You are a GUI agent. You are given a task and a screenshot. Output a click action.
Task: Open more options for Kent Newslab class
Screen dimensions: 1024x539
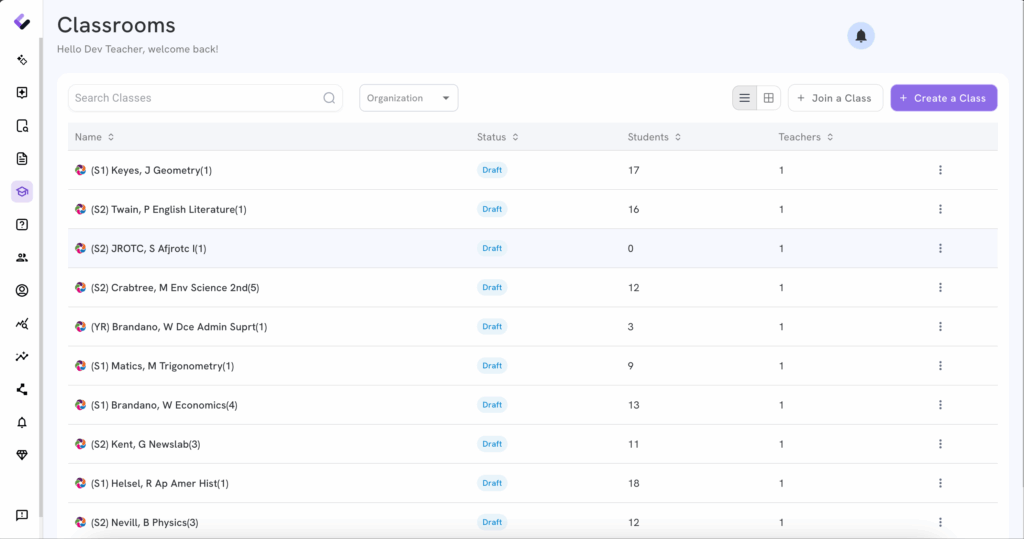[x=940, y=444]
